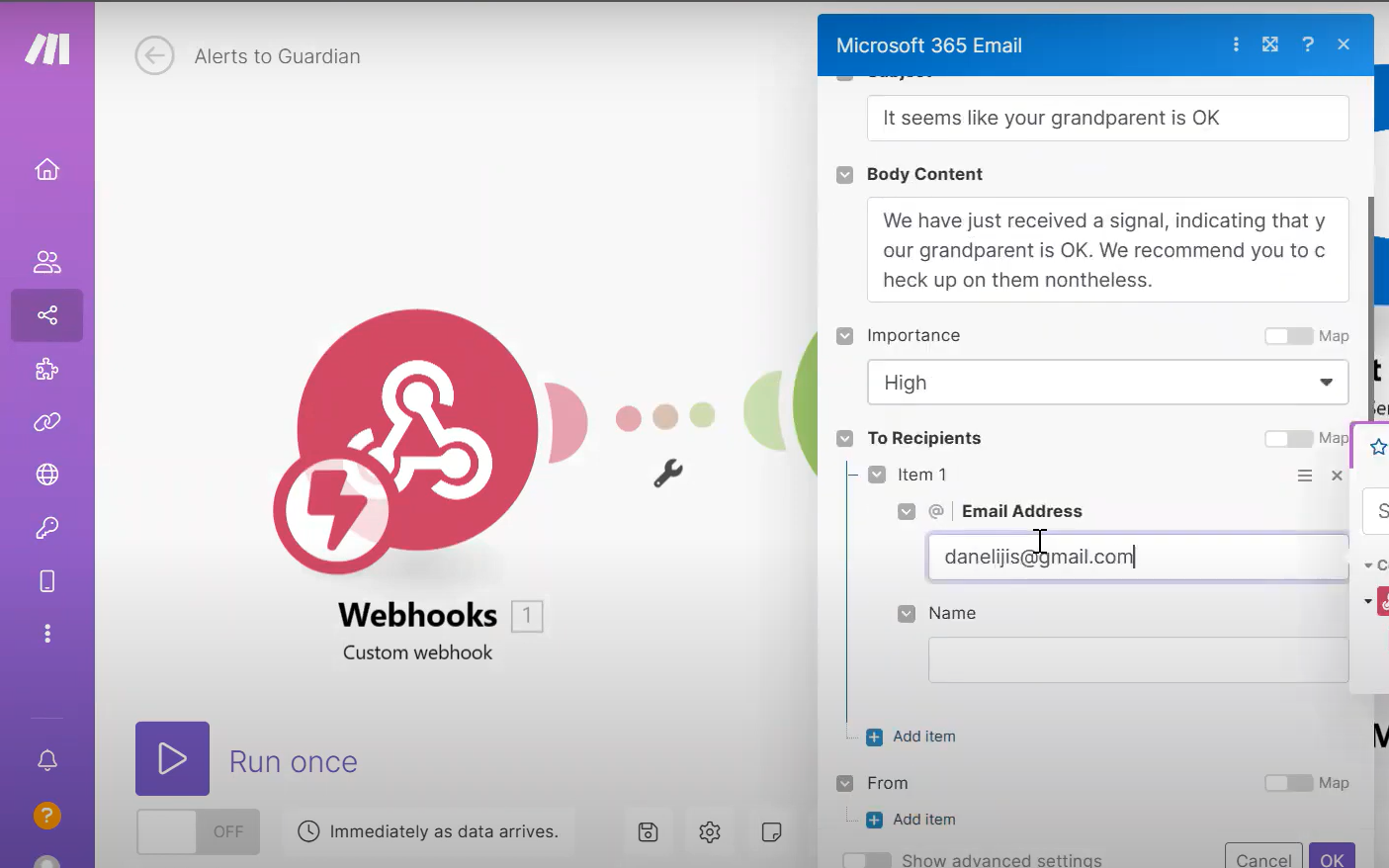The width and height of the screenshot is (1389, 868).
Task: Open Notifications bell icon
Action: pyautogui.click(x=47, y=760)
